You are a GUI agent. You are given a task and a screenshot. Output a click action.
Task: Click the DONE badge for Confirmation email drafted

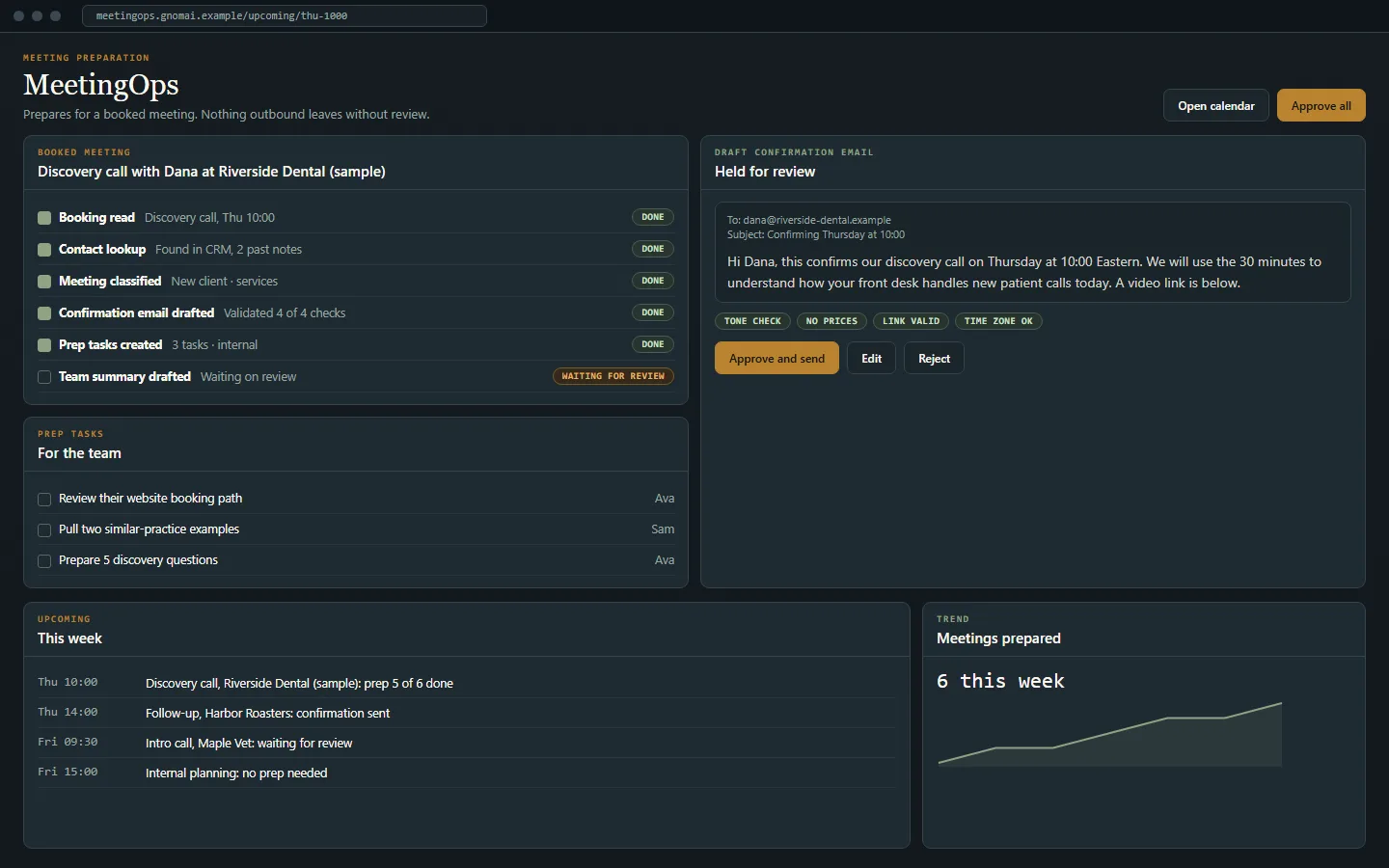click(653, 312)
